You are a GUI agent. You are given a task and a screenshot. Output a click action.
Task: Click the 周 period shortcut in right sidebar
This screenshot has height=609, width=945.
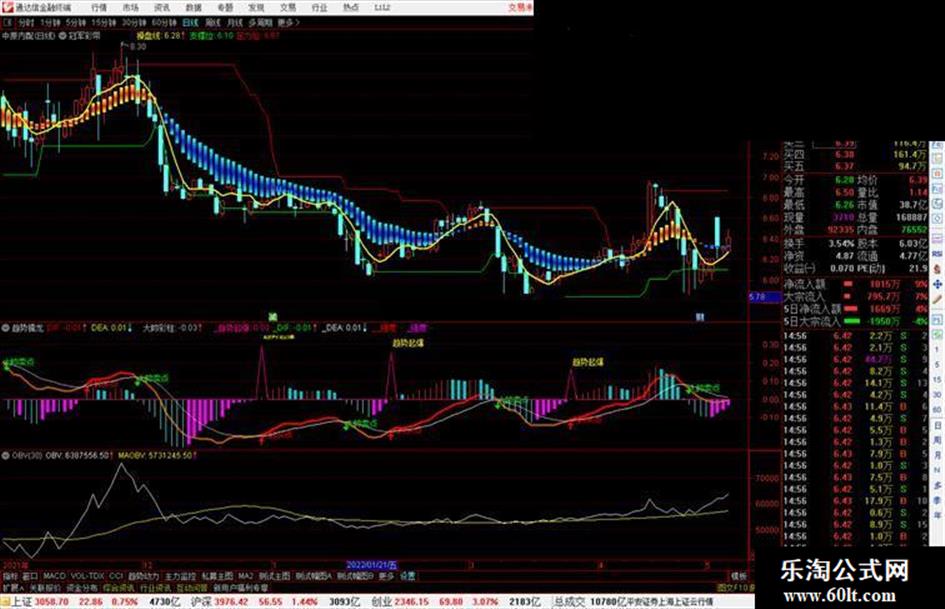tap(937, 441)
